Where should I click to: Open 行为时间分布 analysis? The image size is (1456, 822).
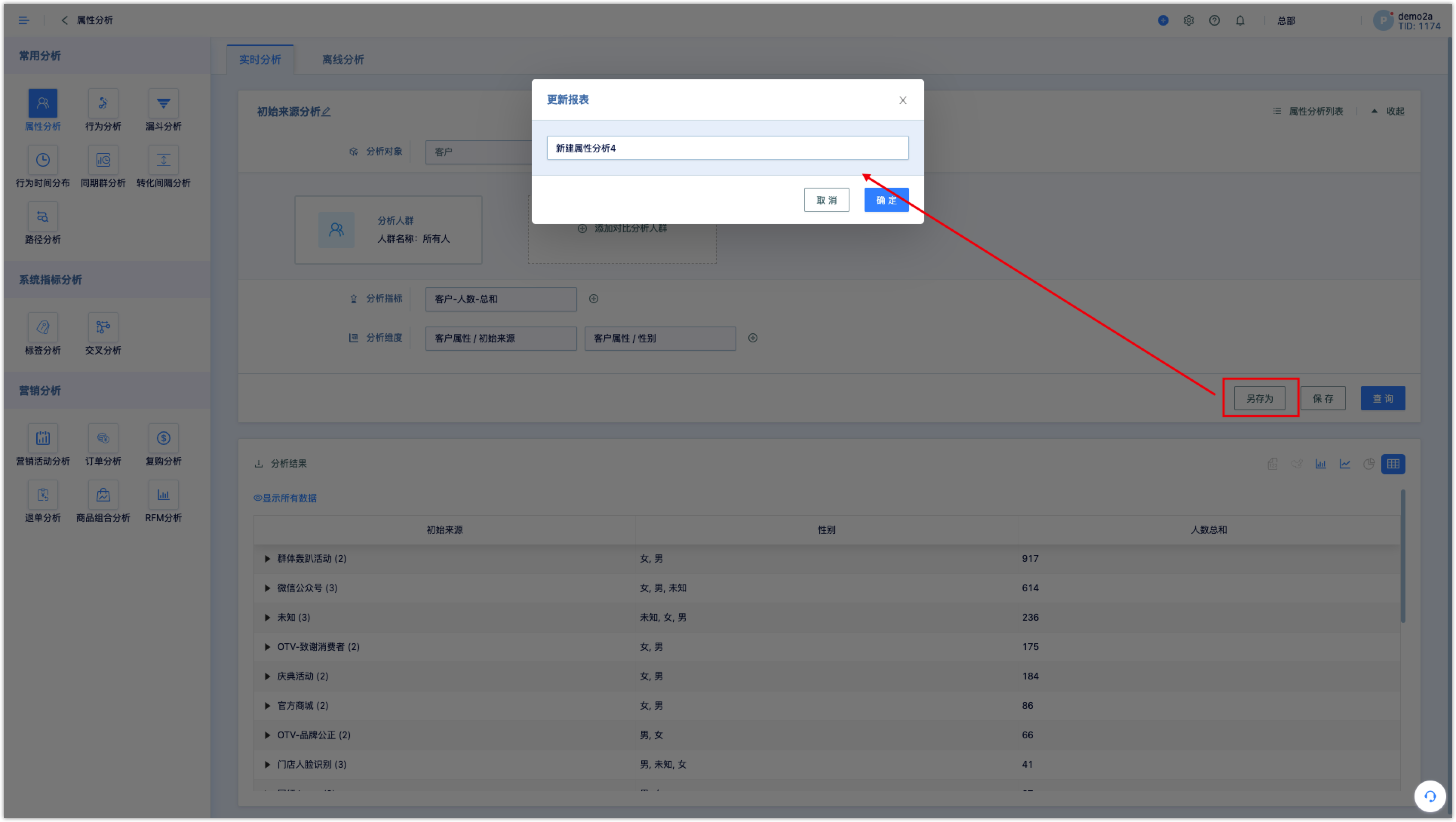tap(42, 167)
